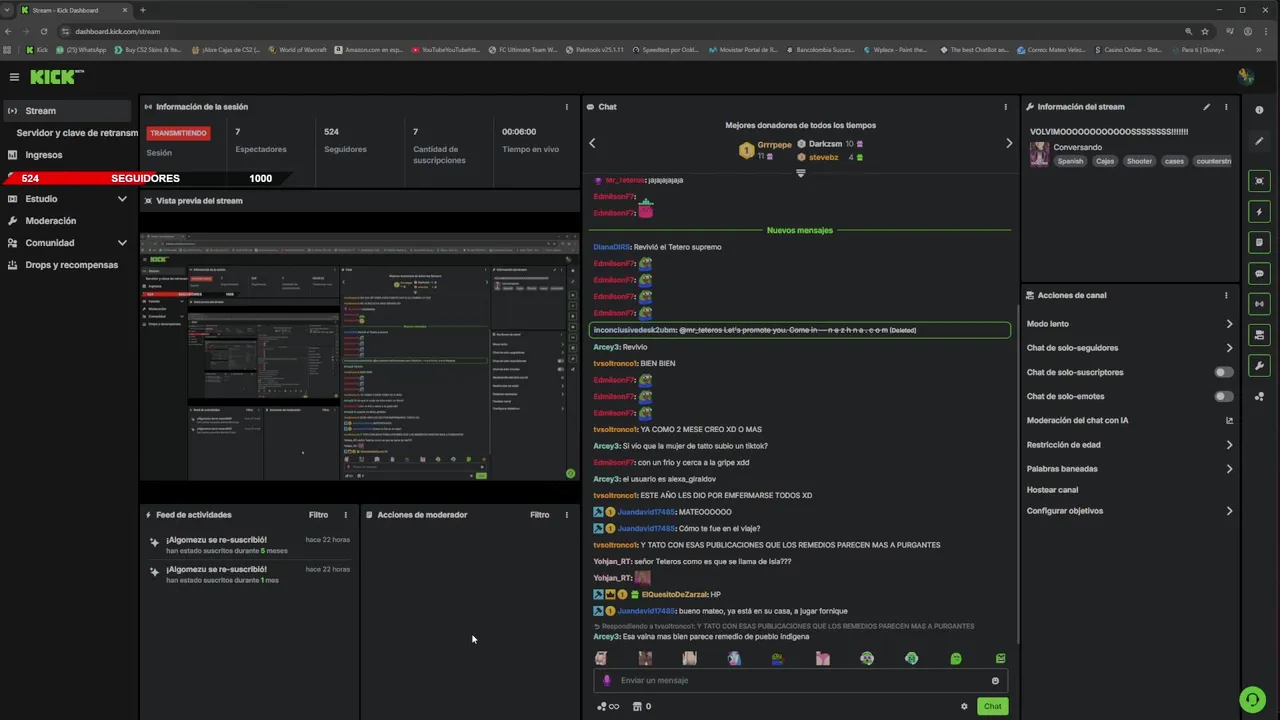Focus the Enviar un mensaje input
This screenshot has width=1280, height=720.
(801, 681)
